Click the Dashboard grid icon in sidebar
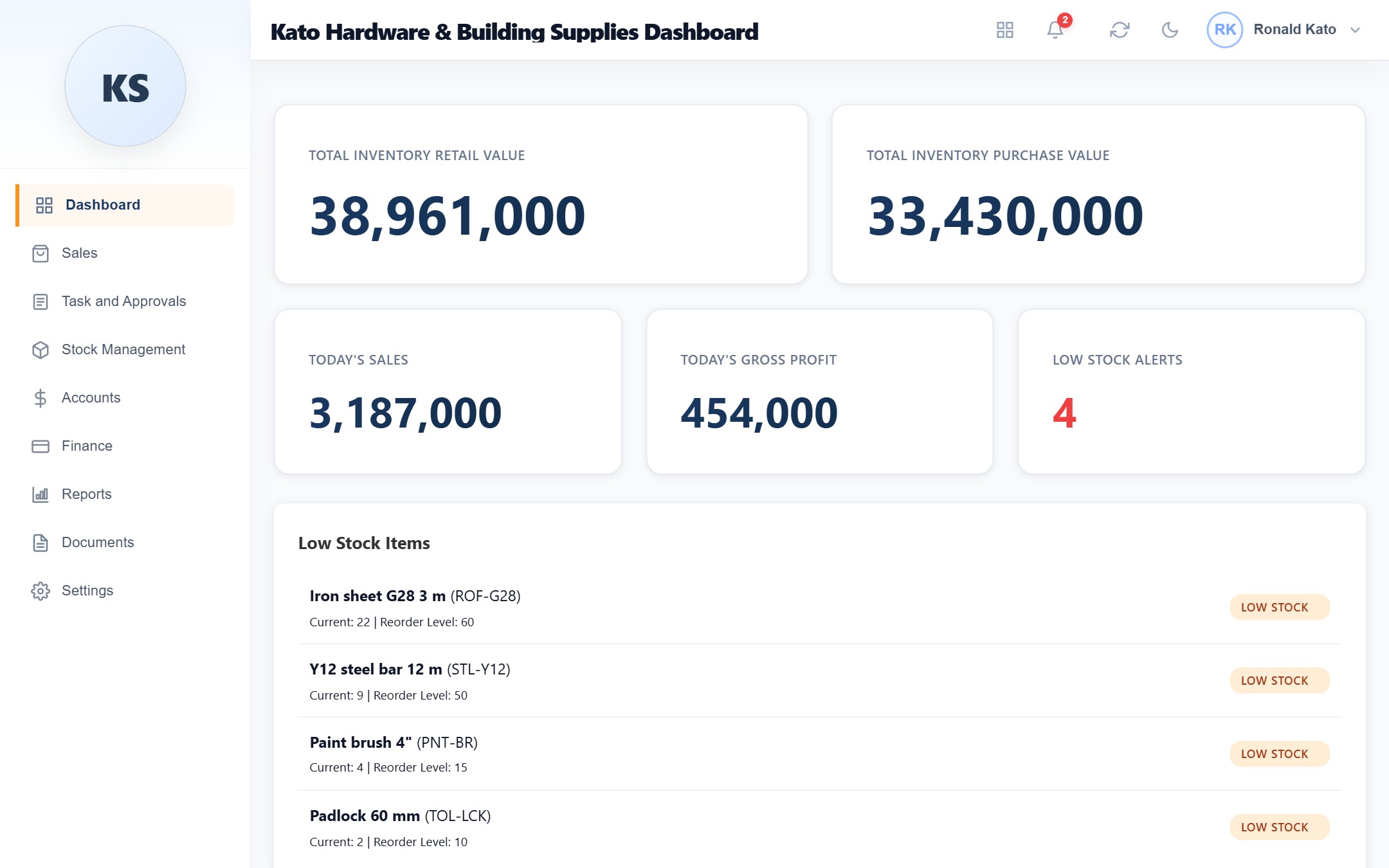 click(44, 205)
